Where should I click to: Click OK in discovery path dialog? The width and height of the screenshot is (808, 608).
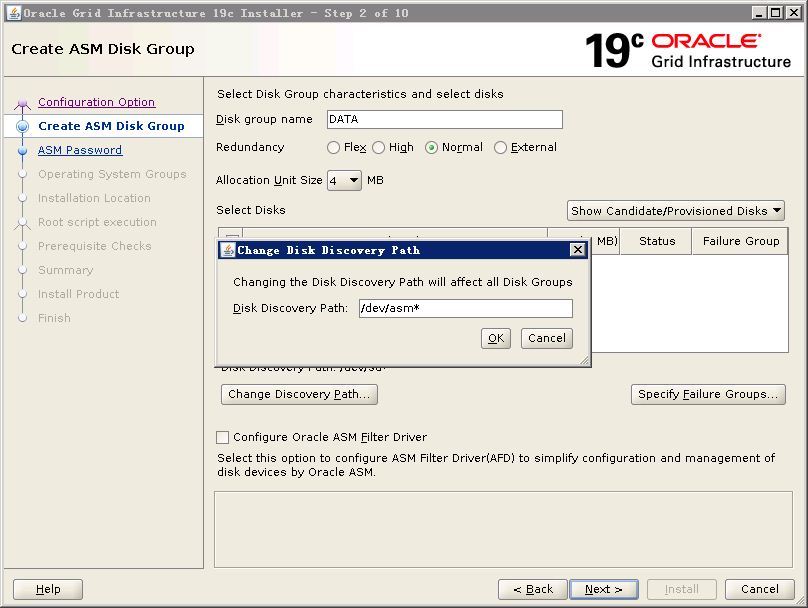tap(496, 339)
